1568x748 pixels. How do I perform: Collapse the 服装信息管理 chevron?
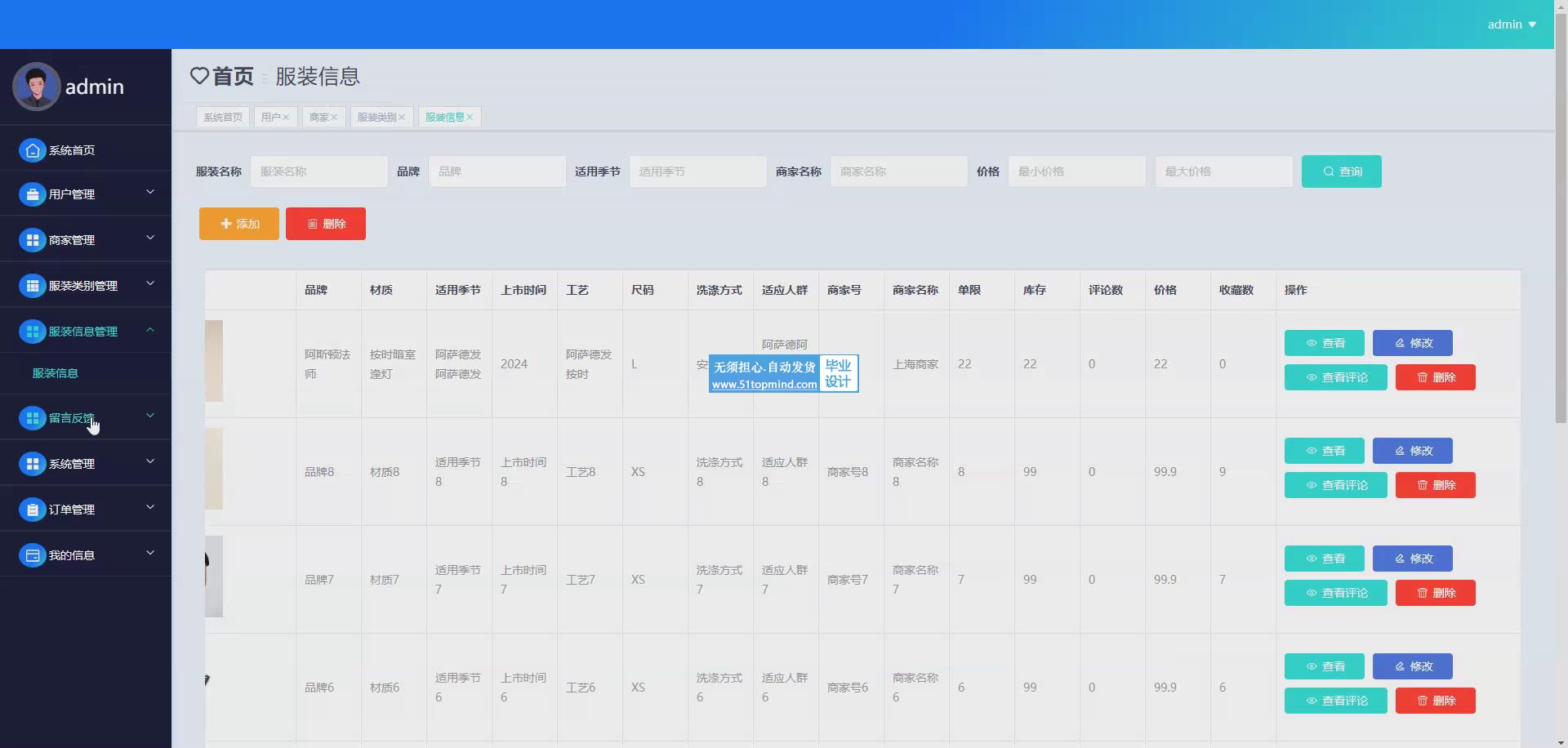150,329
